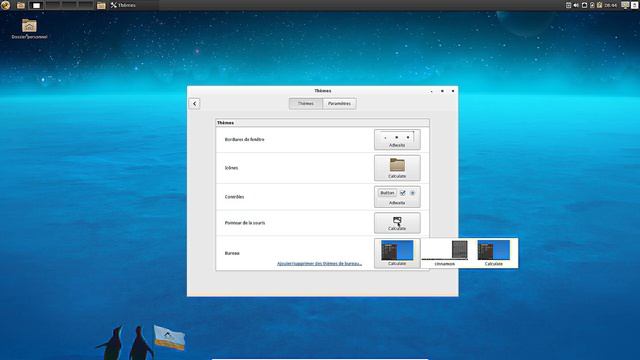Viewport: 640px width, 360px height.
Task: Open the Dossier personnel desktop folder
Action: (x=29, y=29)
